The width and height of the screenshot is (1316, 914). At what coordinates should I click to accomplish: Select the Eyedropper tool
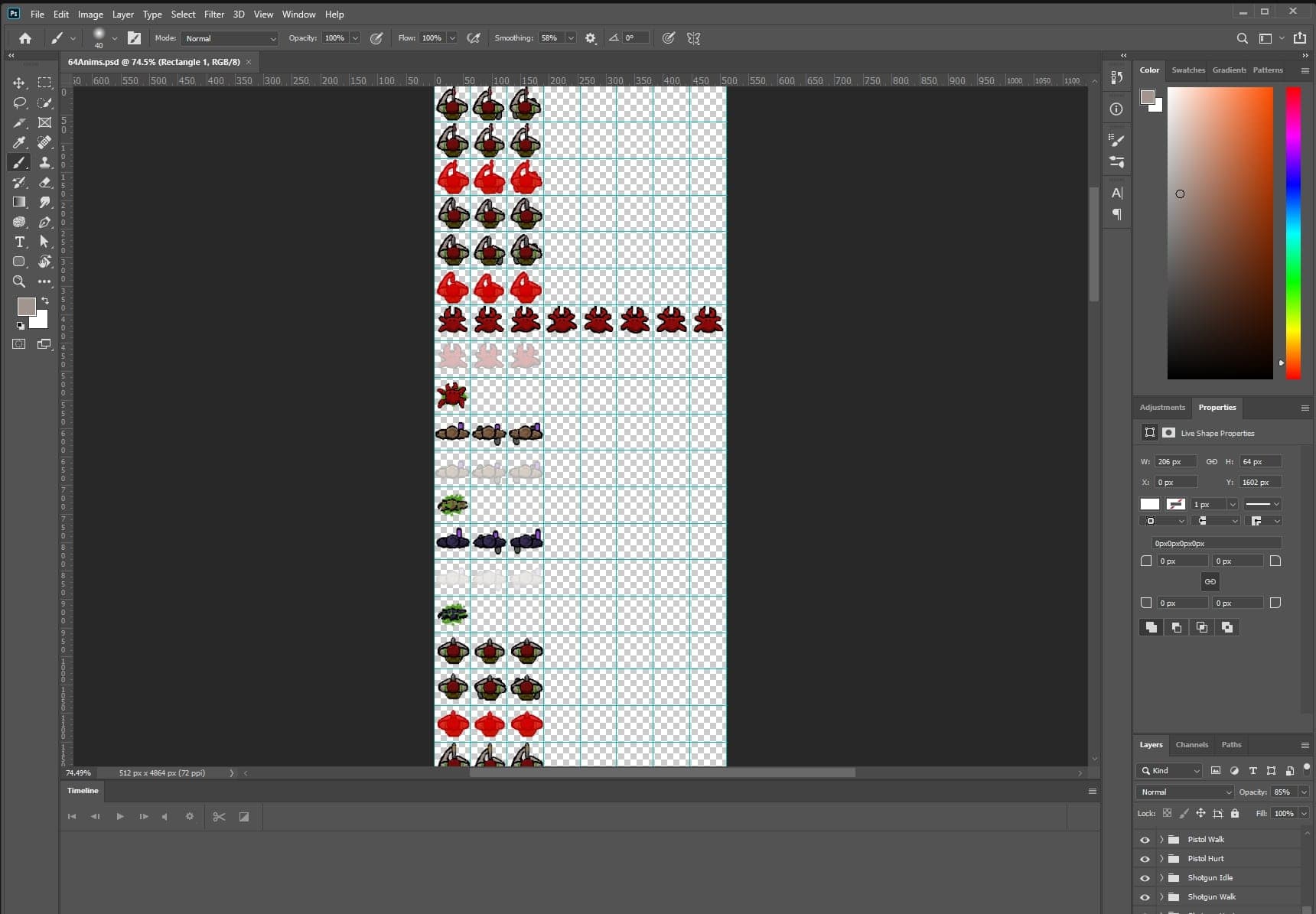point(19,142)
